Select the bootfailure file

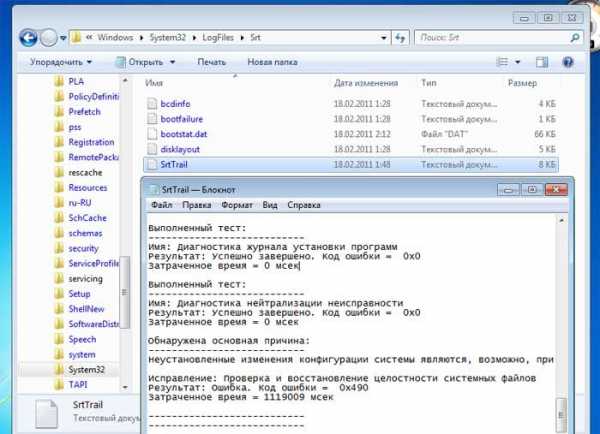[x=182, y=119]
